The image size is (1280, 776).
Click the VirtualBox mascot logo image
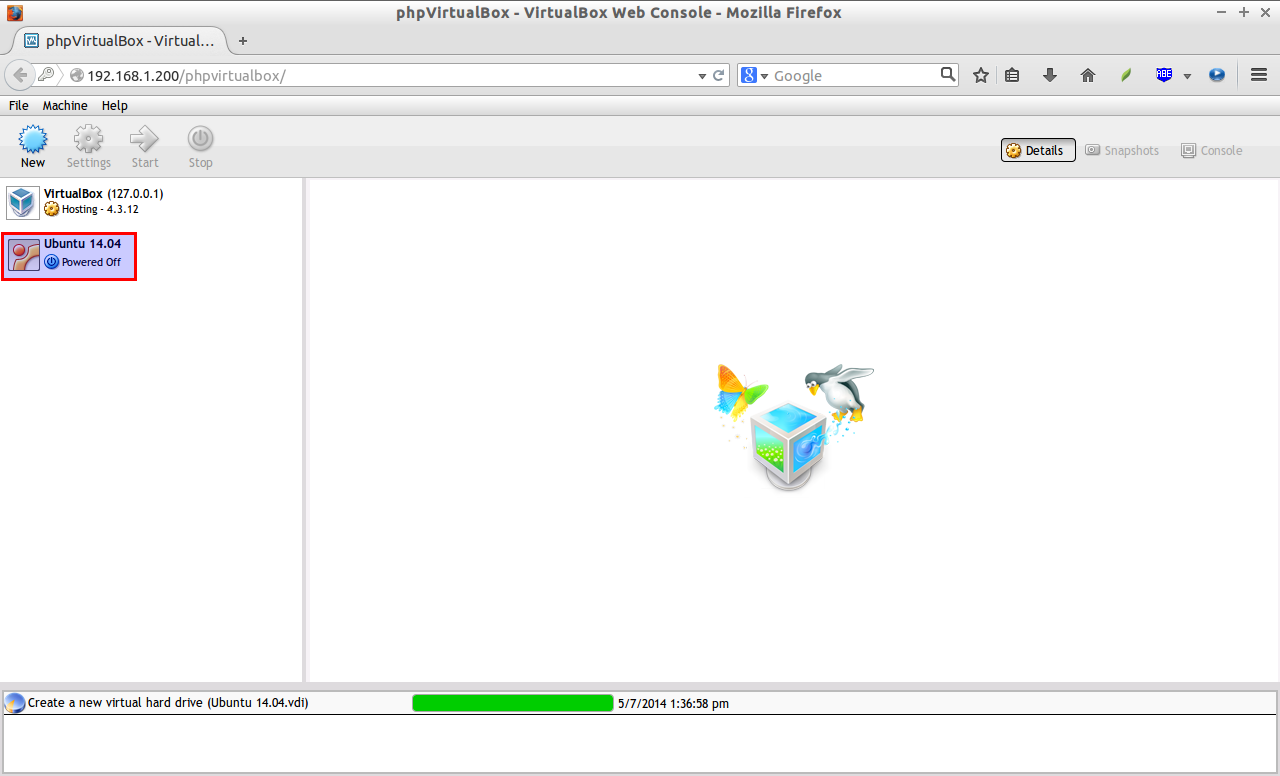tap(795, 426)
